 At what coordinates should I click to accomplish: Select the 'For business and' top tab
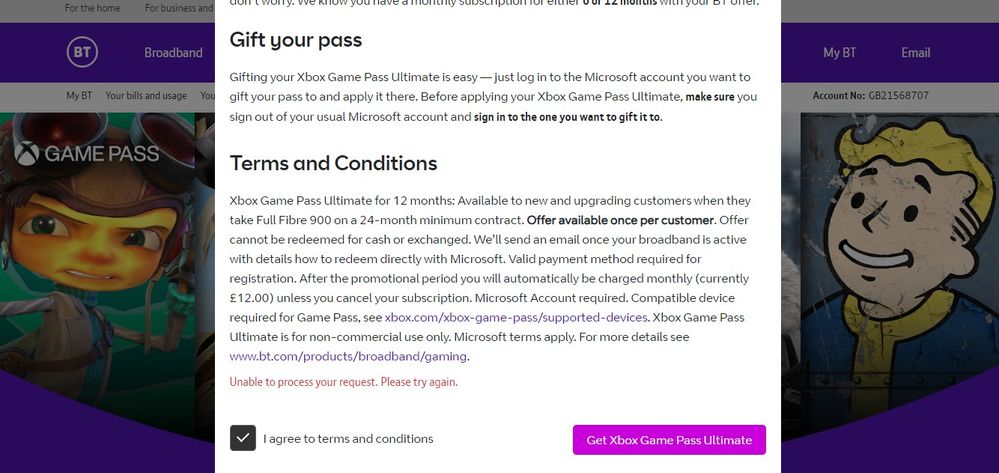[179, 8]
